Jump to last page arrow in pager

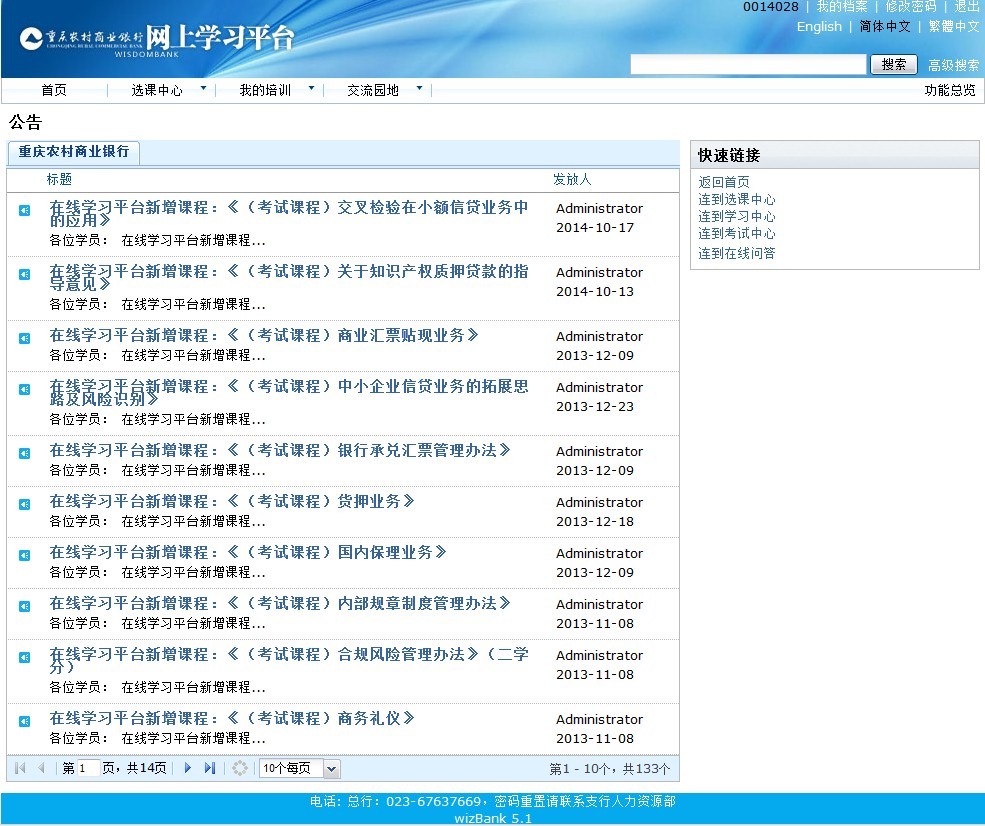pyautogui.click(x=210, y=768)
